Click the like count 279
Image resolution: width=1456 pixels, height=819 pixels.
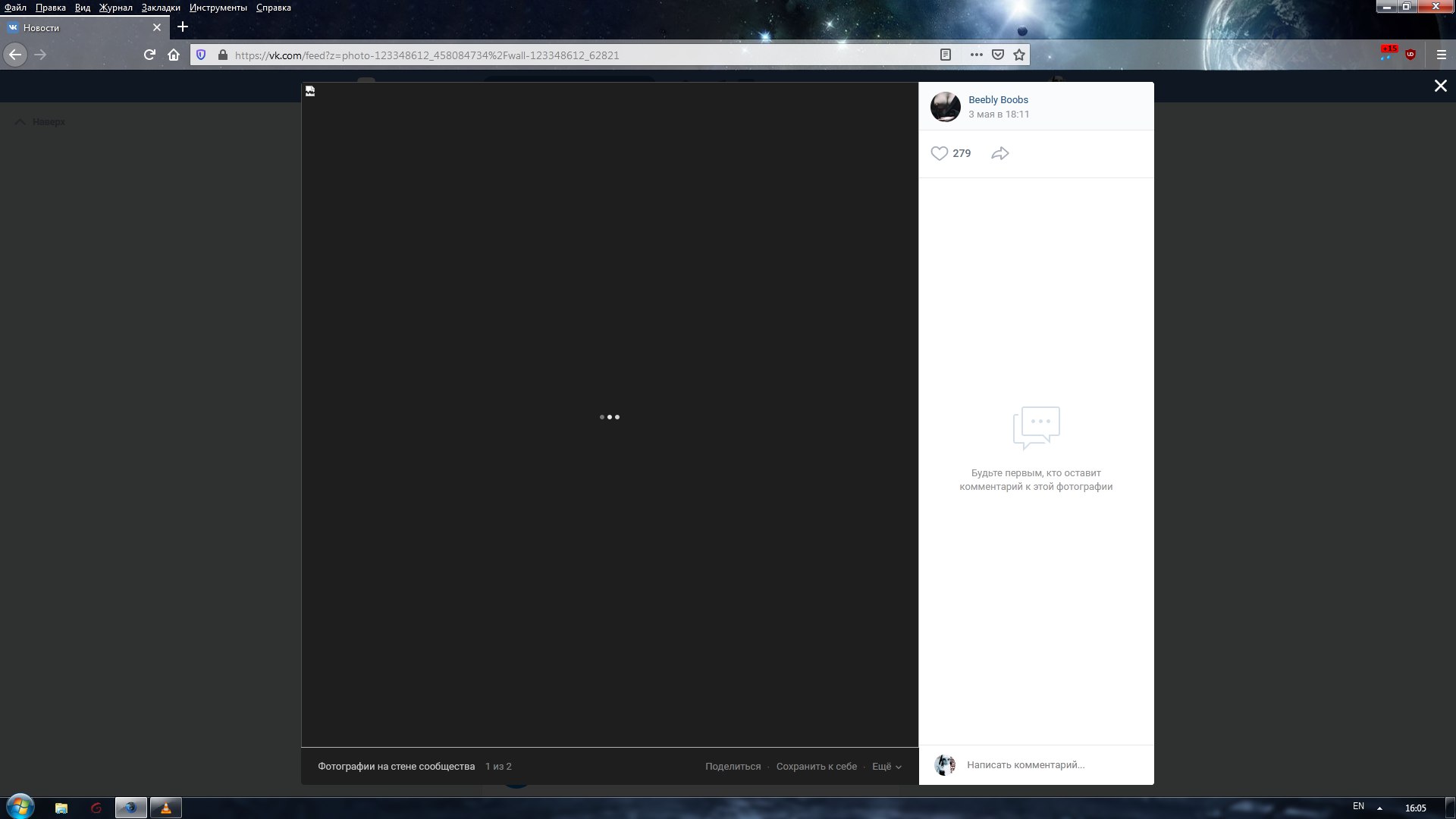962,153
